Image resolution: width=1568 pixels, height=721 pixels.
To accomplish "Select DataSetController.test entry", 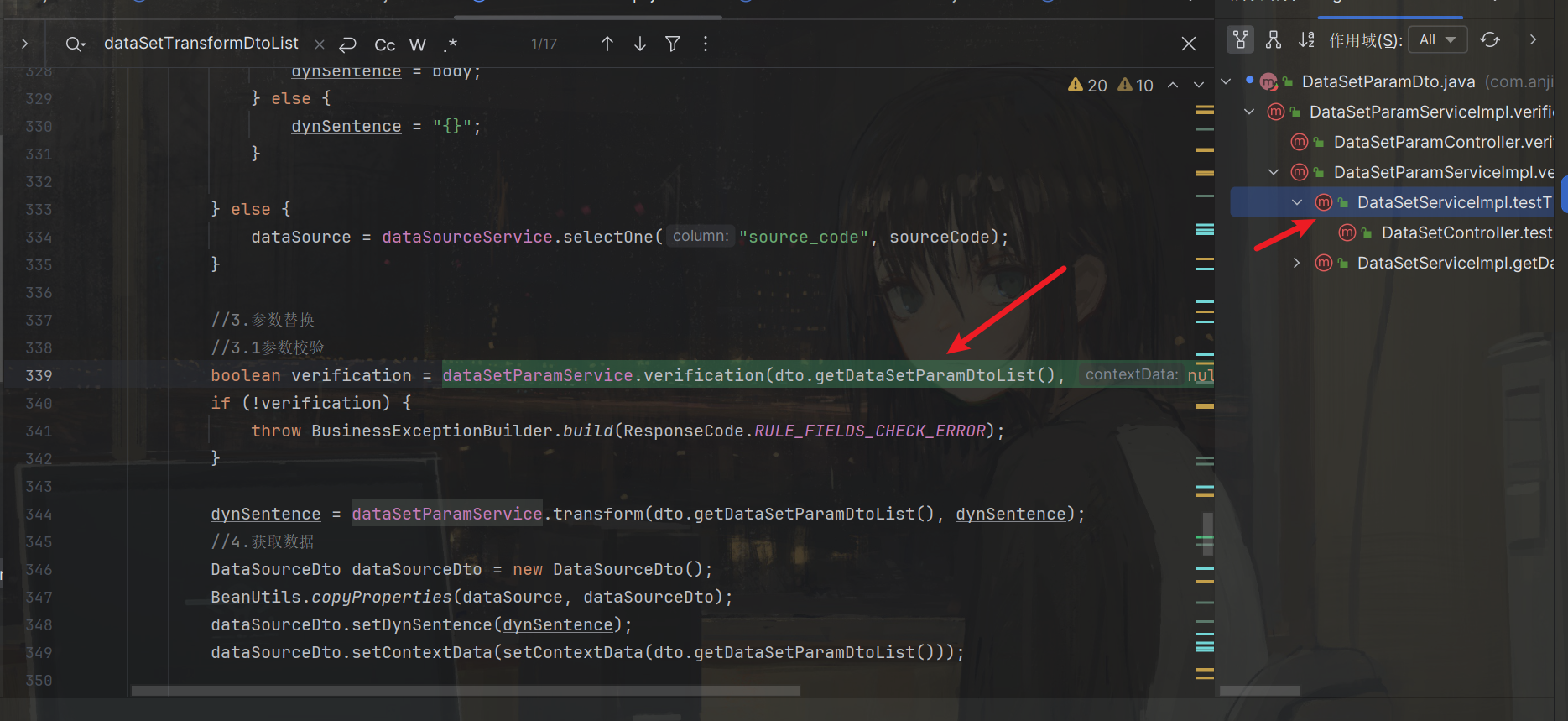I will coord(1466,232).
